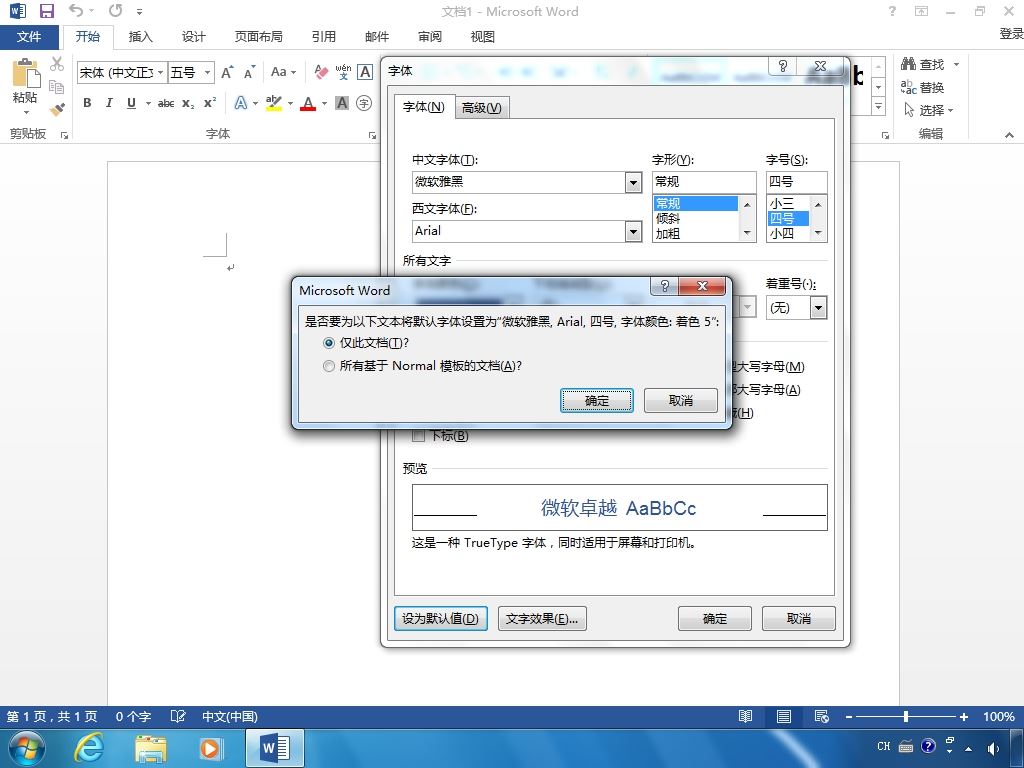
Task: Click the 设为默认值(D) button
Action: click(441, 618)
